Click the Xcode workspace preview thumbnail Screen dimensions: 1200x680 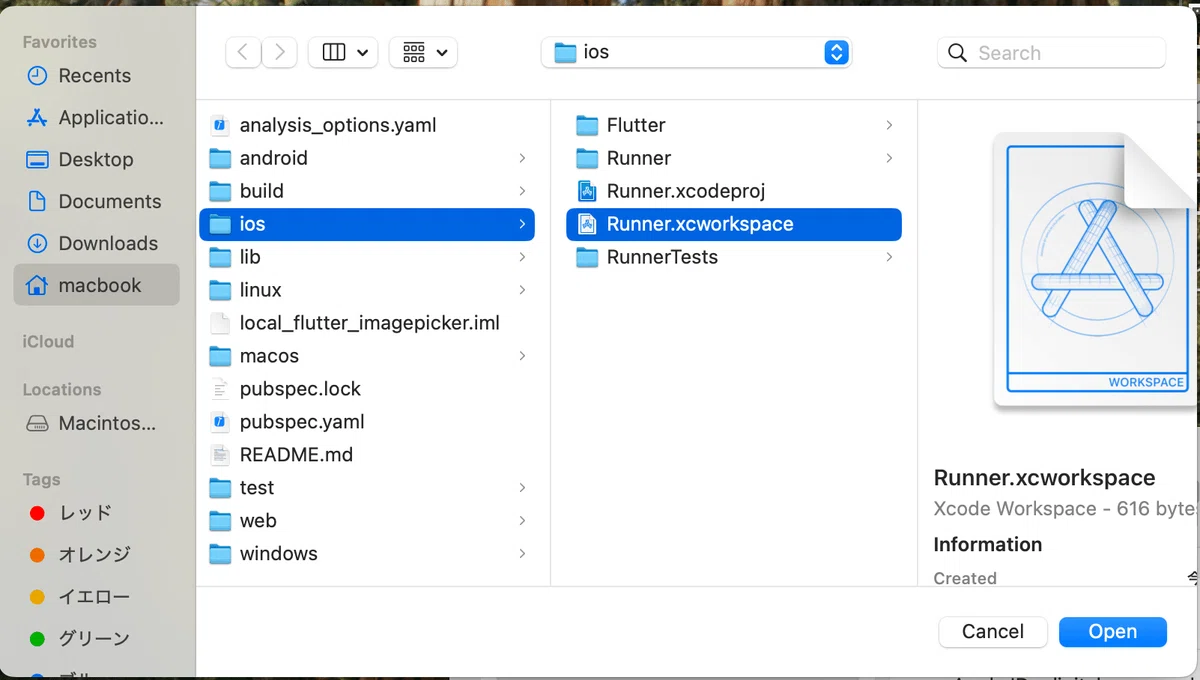(1095, 270)
